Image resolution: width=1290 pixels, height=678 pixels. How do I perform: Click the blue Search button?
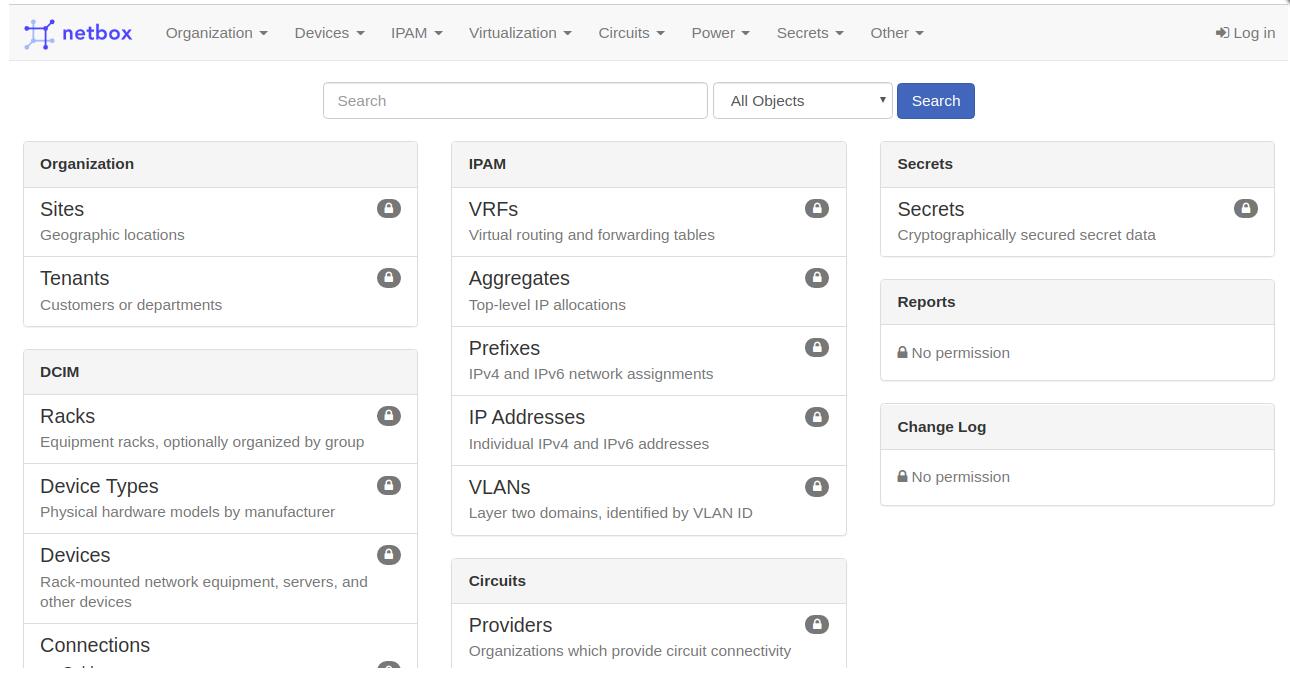(x=936, y=101)
